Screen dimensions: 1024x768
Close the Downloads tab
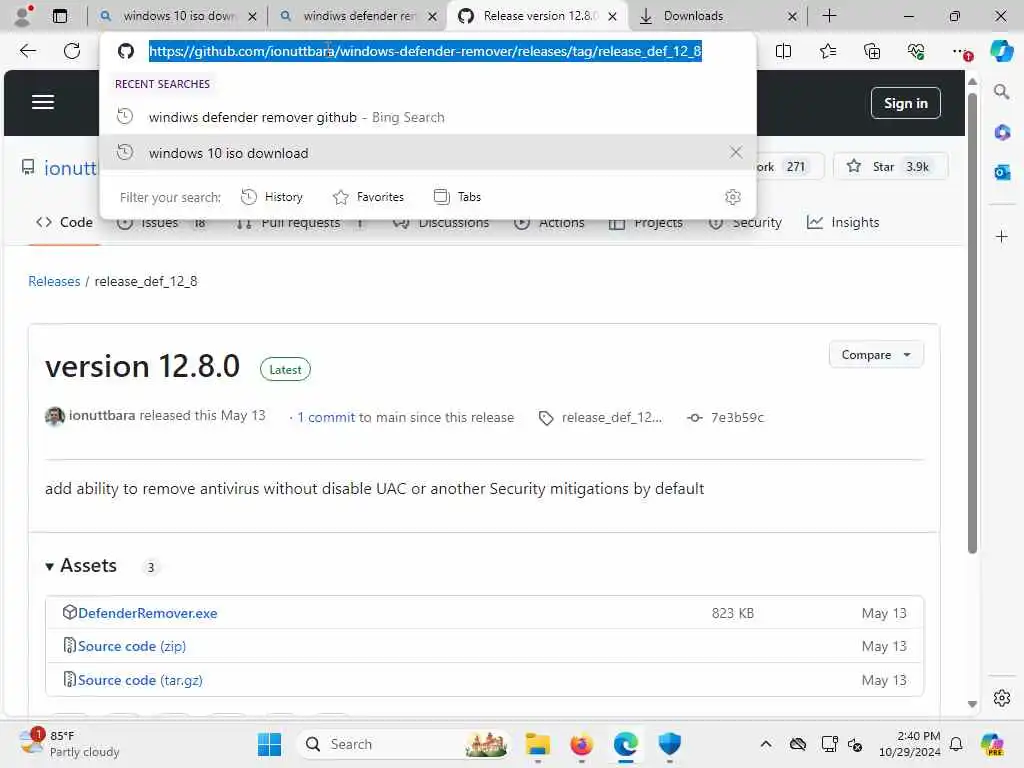coord(792,16)
